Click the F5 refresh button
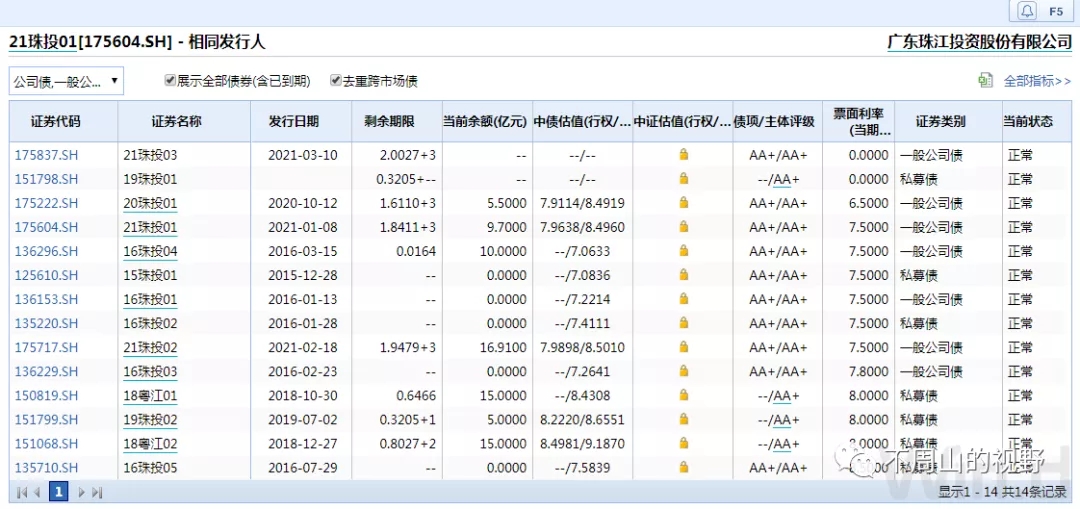Screen dimensions: 1080x509 [1057, 11]
